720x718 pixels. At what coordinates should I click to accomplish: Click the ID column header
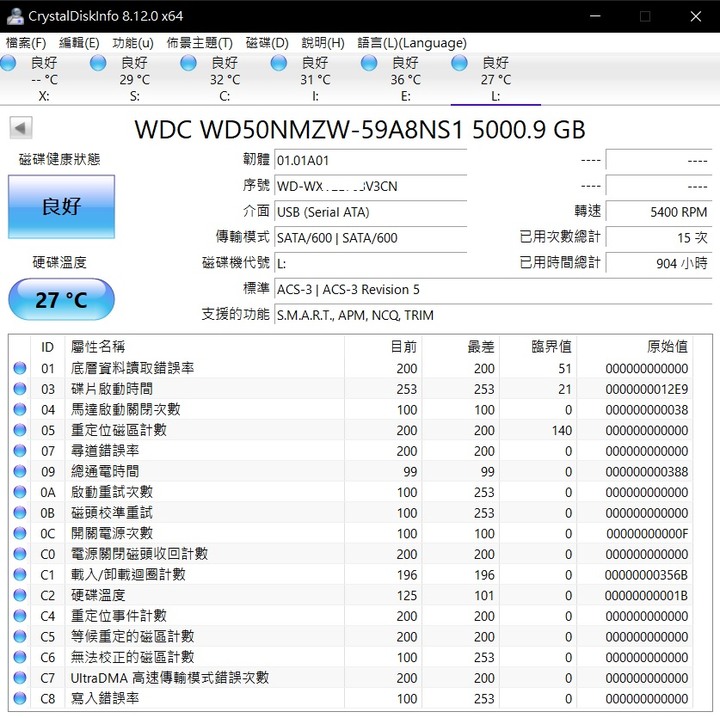47,347
